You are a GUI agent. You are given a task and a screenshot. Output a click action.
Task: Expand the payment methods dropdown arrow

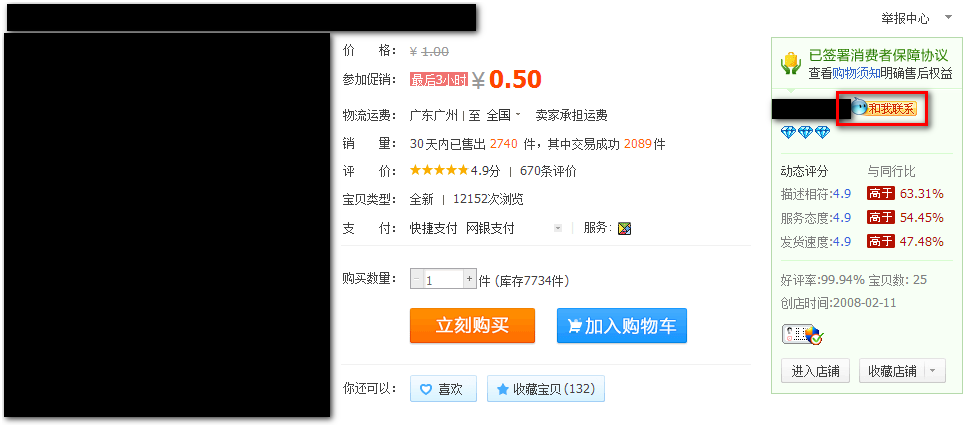pos(557,228)
